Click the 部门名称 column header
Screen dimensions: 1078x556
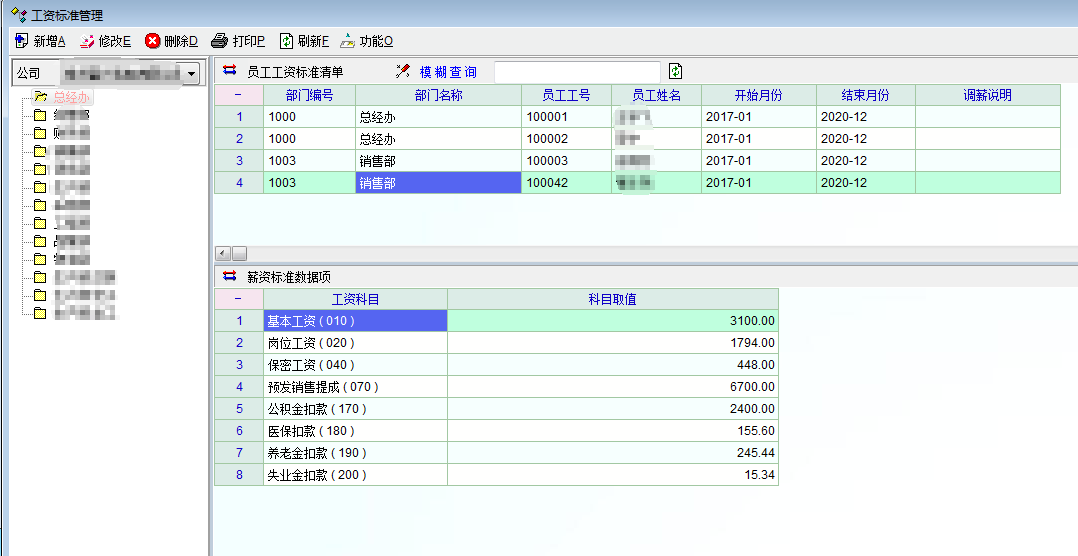tap(438, 95)
